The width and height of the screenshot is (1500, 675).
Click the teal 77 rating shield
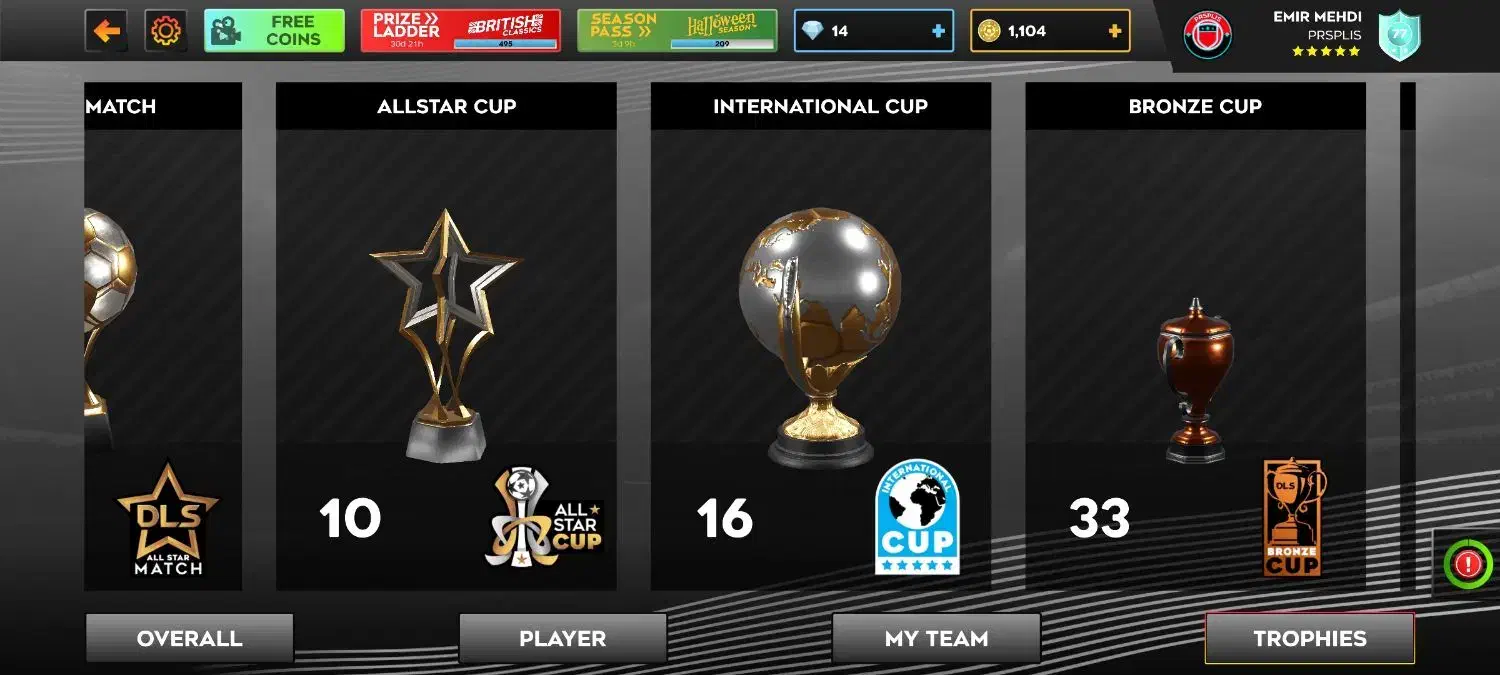click(x=1399, y=36)
